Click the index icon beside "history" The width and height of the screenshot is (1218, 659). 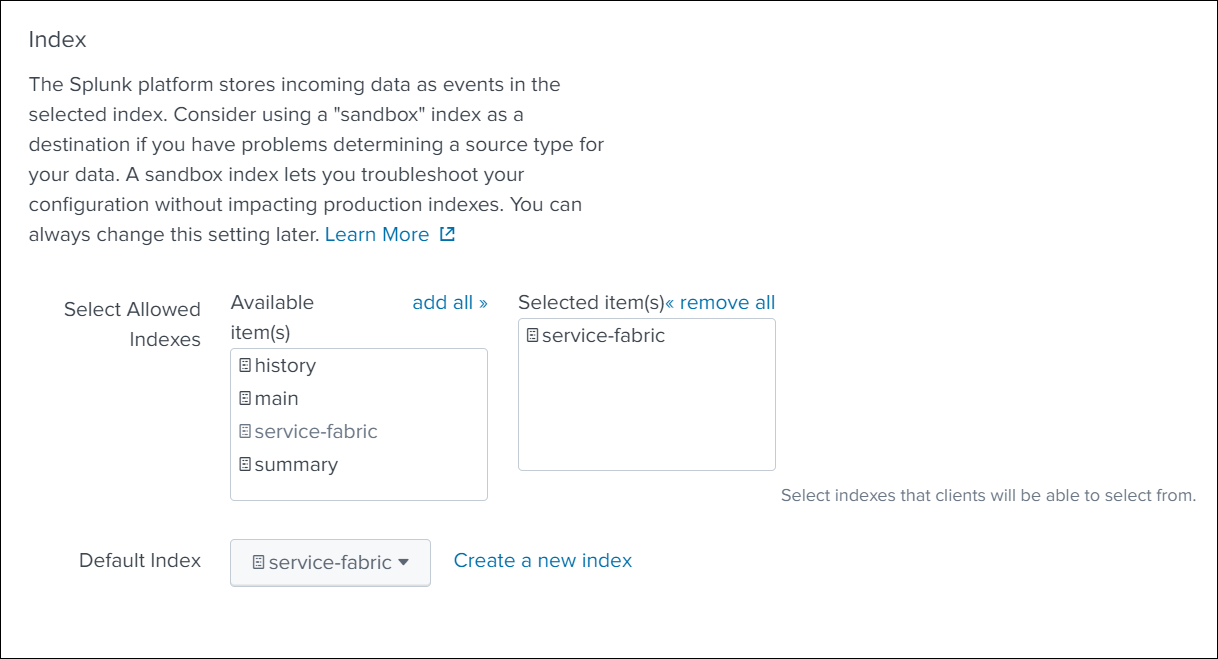(x=245, y=366)
